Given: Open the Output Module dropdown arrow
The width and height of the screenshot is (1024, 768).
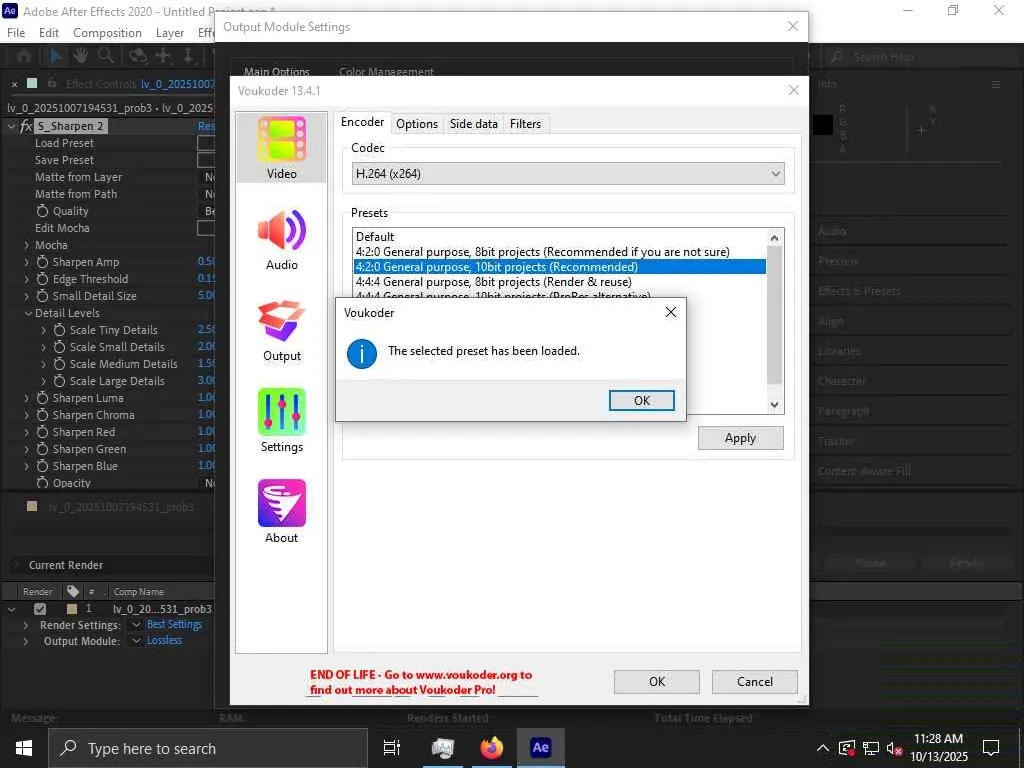Looking at the screenshot, I should click(136, 641).
